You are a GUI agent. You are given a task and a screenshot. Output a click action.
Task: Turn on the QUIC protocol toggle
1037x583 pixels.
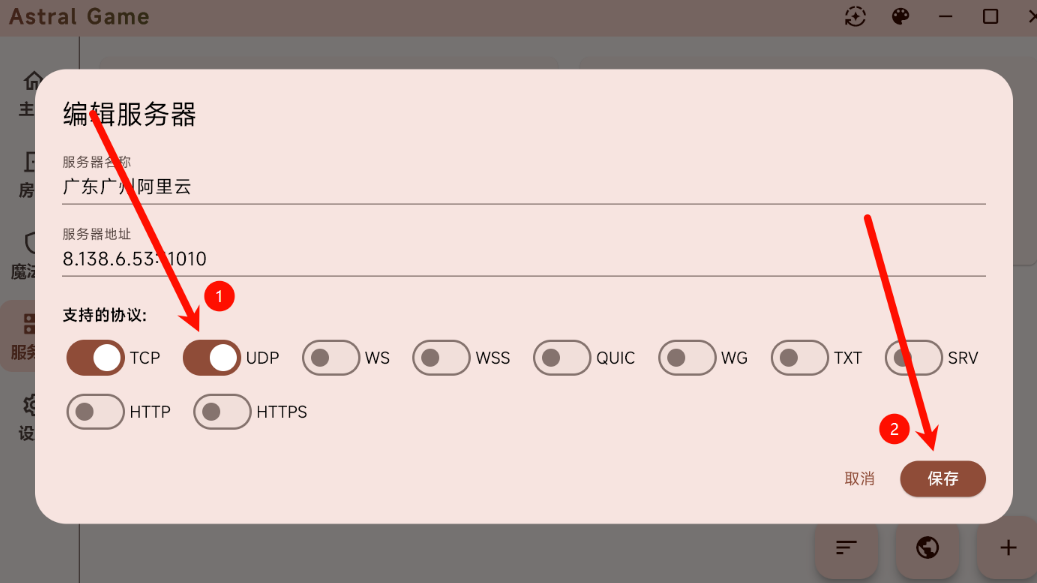coord(561,358)
